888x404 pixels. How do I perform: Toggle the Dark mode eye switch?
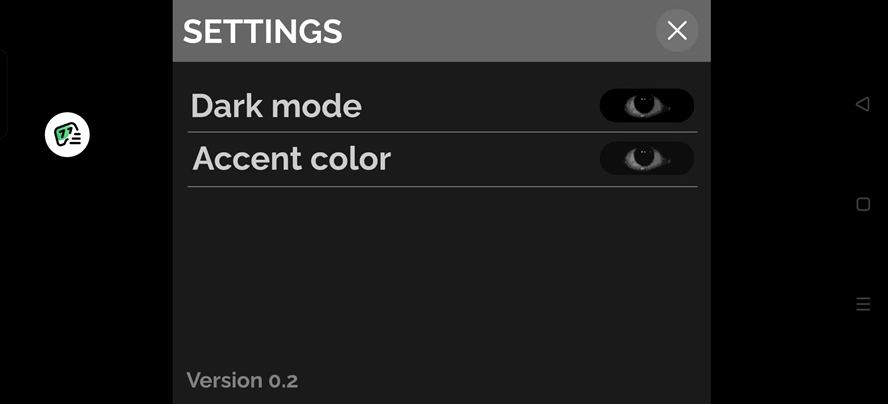click(x=647, y=105)
